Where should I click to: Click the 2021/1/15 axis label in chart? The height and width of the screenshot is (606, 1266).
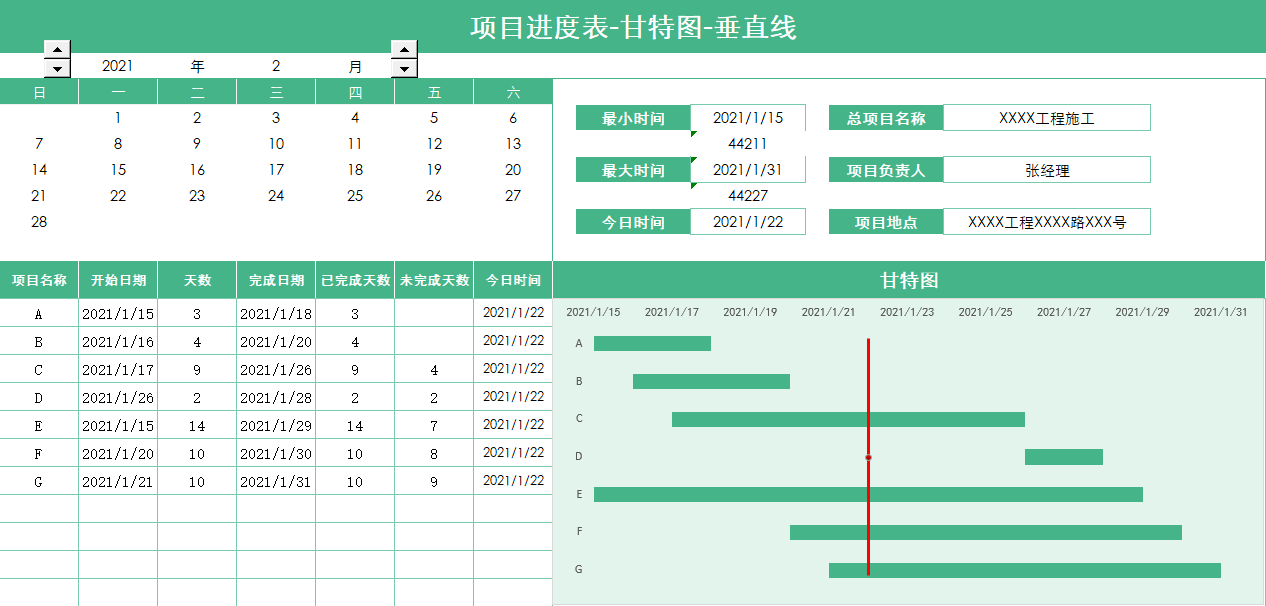pos(593,312)
